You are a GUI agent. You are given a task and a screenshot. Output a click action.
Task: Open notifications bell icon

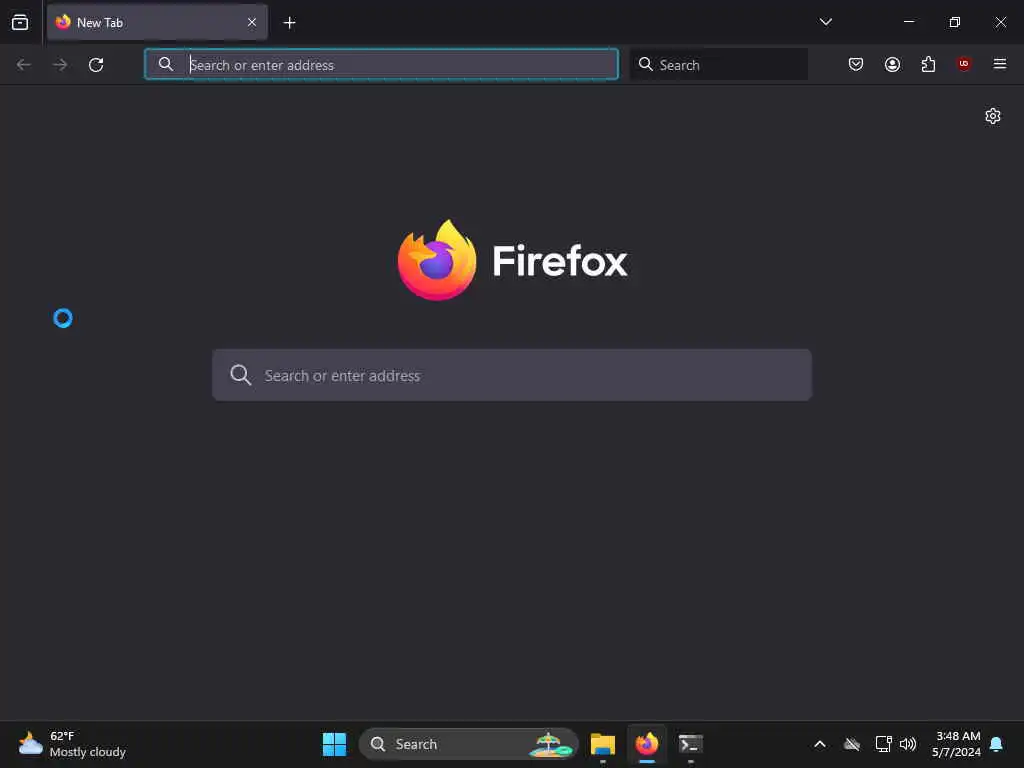click(996, 744)
